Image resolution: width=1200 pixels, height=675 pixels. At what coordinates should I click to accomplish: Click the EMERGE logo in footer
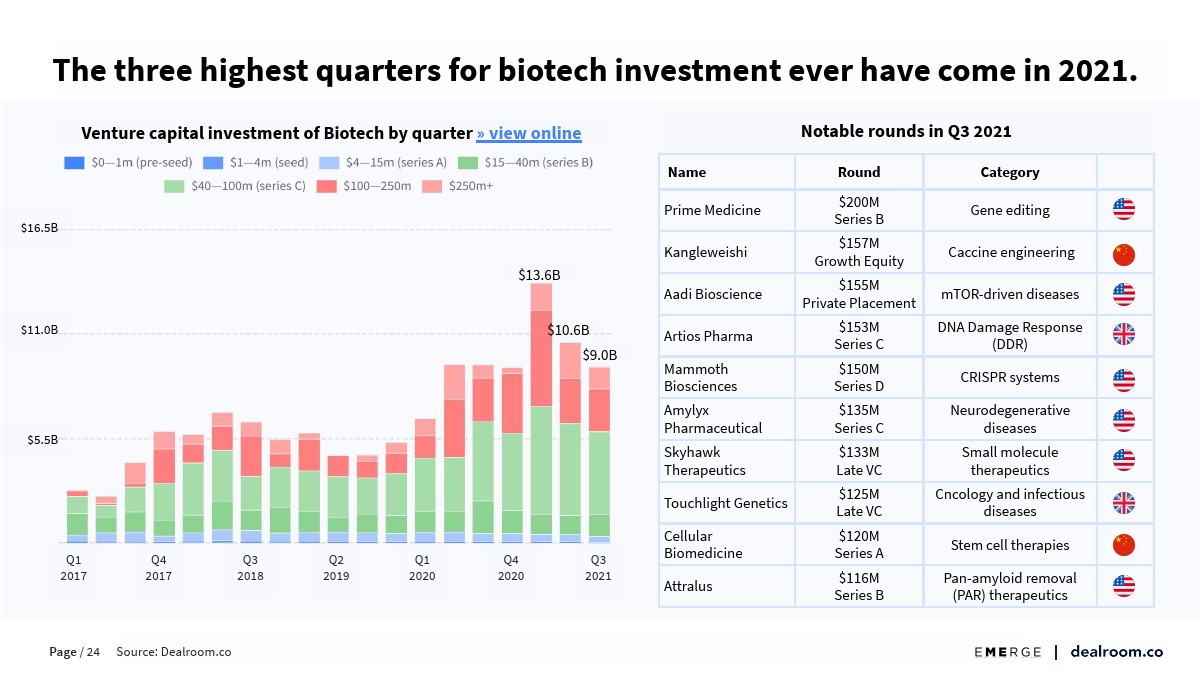(1008, 652)
